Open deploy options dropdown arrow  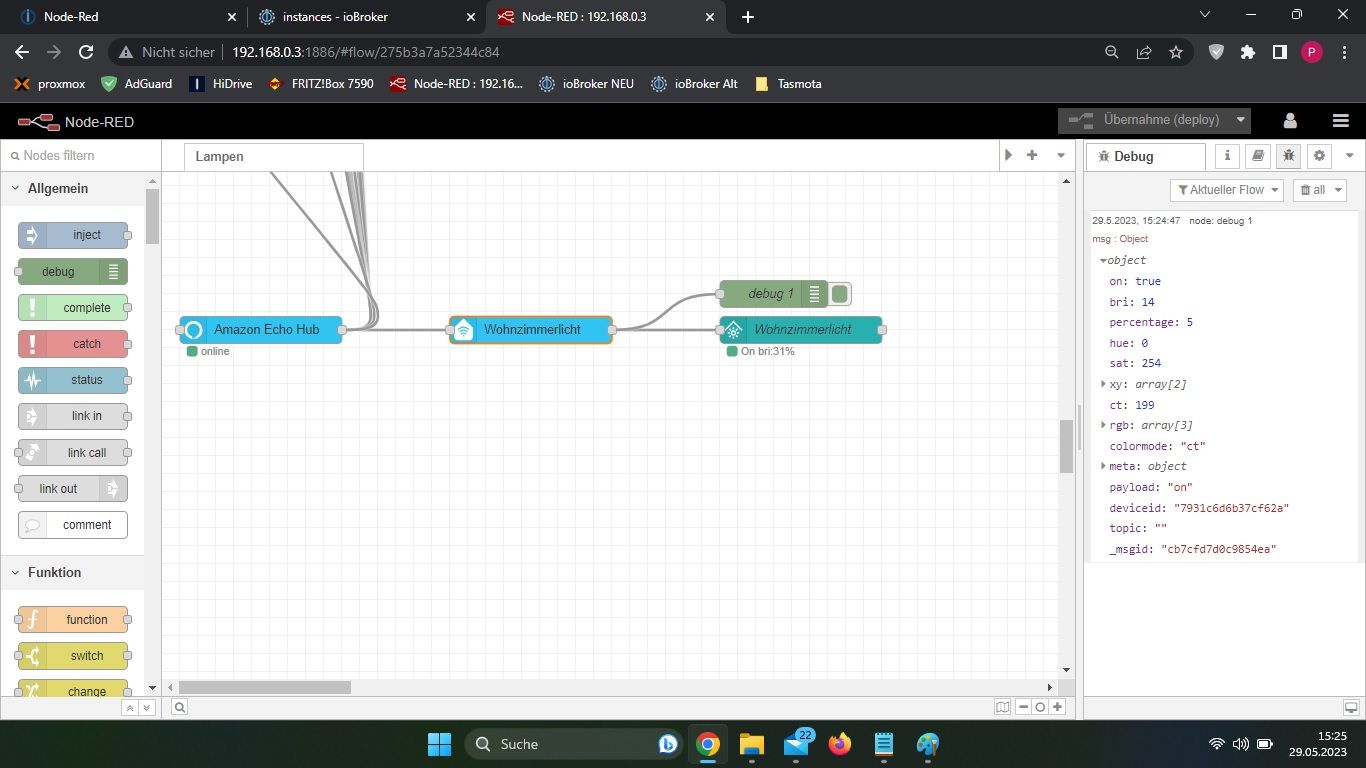click(1241, 120)
